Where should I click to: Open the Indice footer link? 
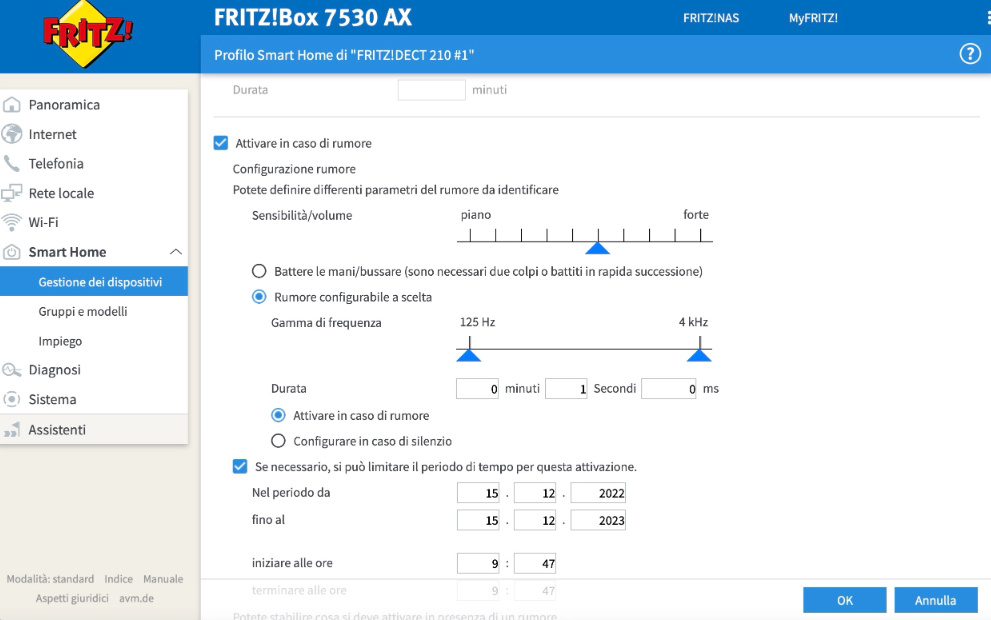coord(118,579)
